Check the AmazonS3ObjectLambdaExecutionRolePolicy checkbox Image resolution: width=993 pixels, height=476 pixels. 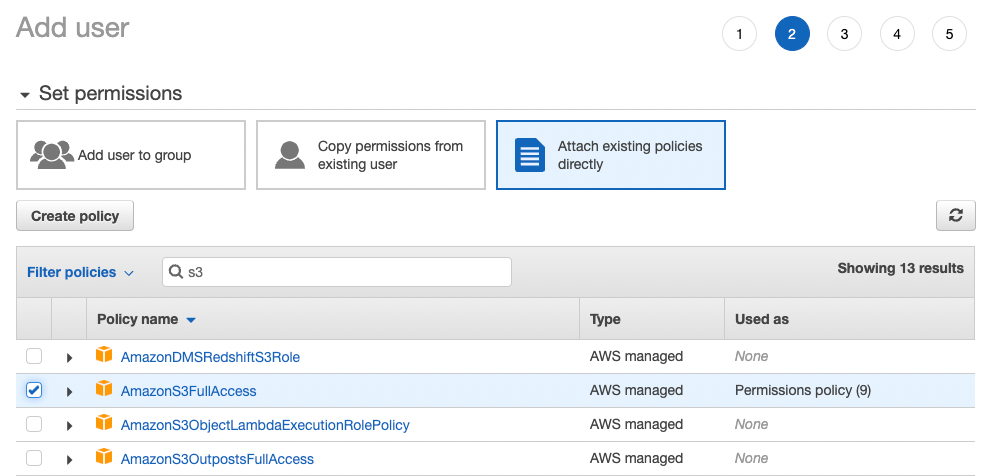[x=34, y=424]
